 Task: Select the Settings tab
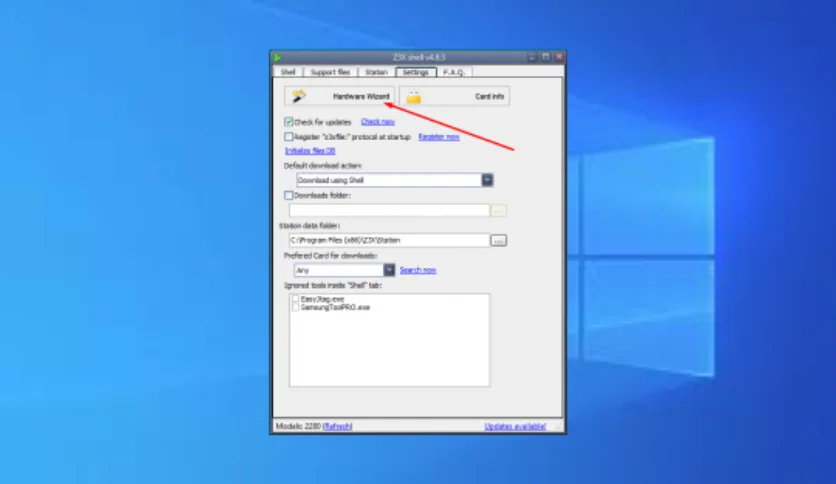(x=416, y=72)
